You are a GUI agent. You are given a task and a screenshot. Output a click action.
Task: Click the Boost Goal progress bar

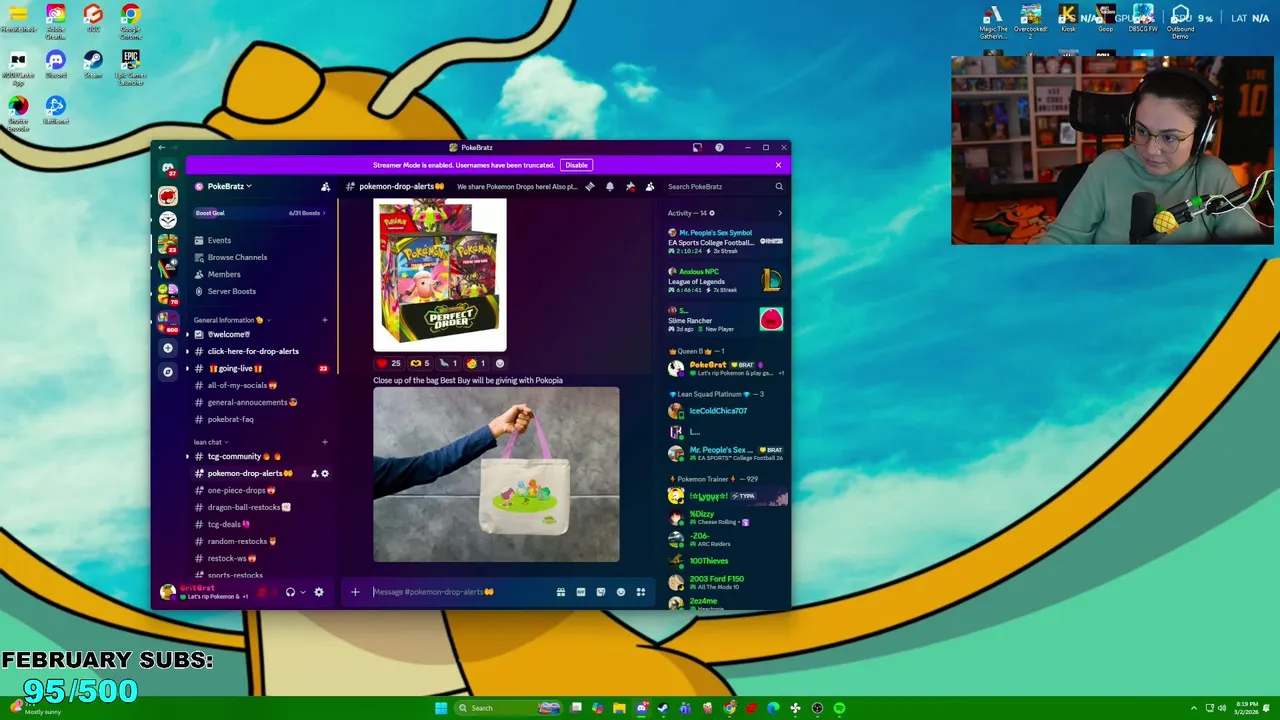260,213
